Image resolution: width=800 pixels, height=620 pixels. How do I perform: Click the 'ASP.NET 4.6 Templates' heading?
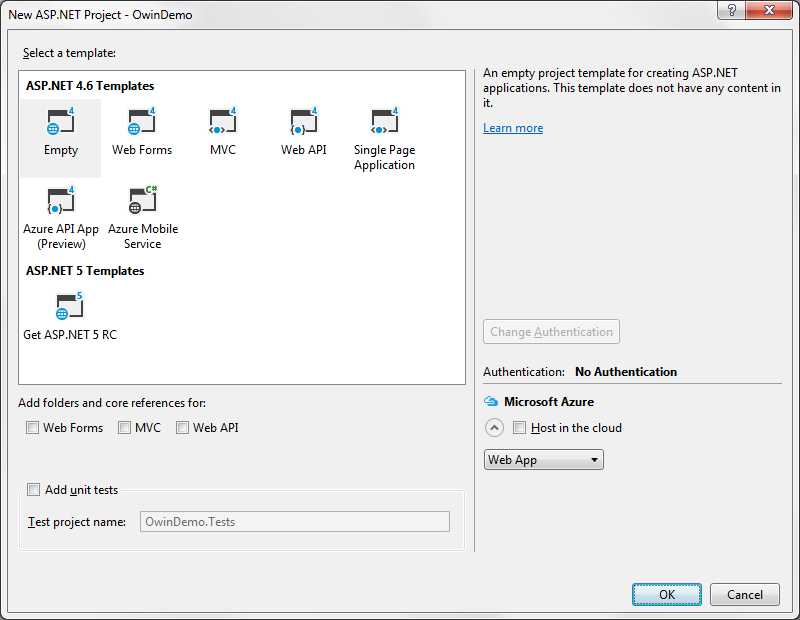[x=90, y=86]
